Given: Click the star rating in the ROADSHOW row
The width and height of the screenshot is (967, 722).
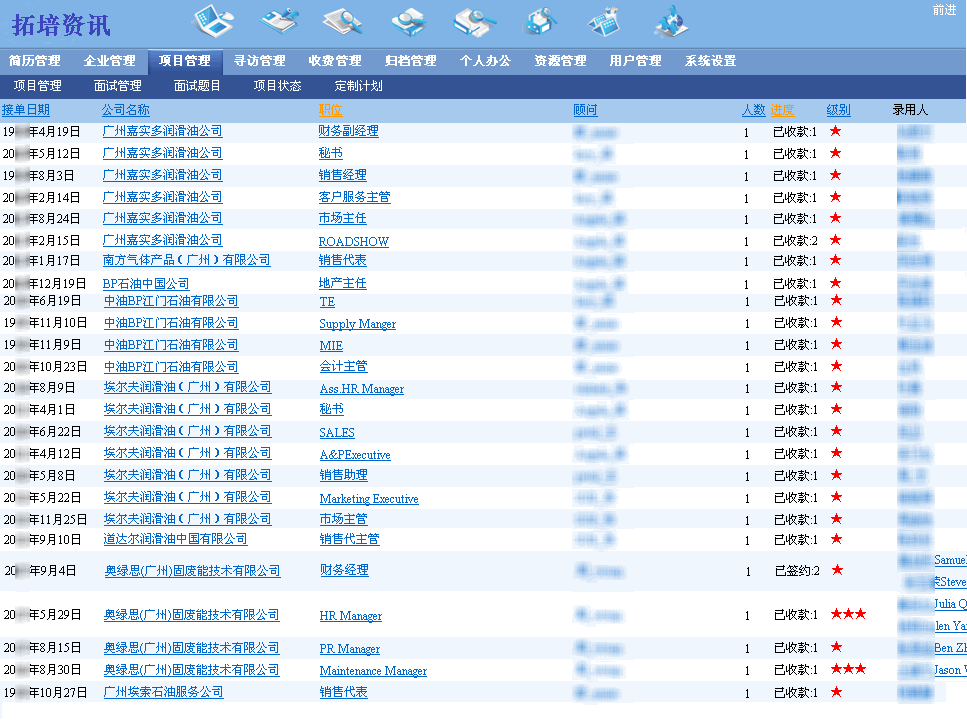Looking at the screenshot, I should point(836,240).
